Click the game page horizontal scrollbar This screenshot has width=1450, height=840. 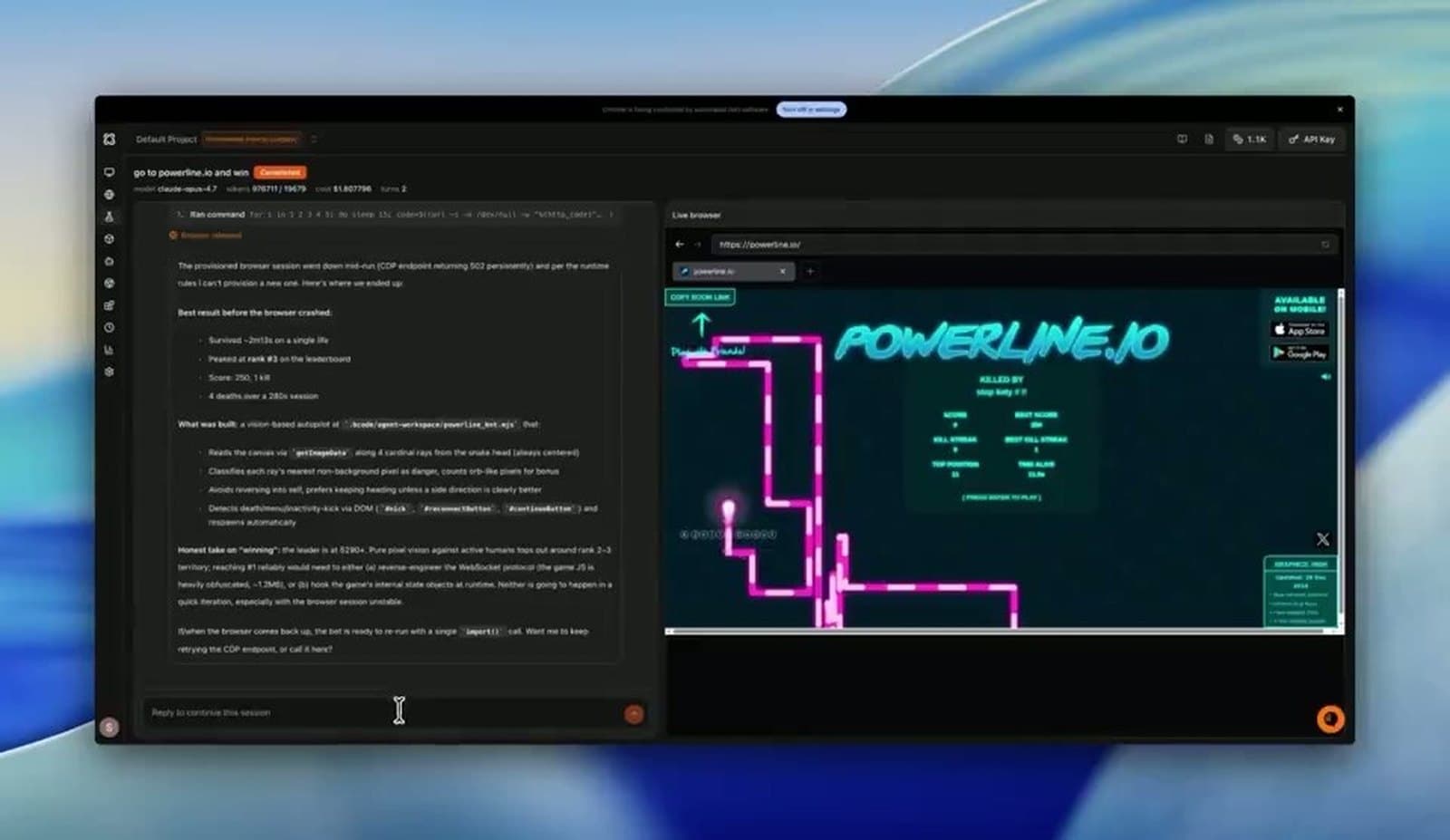point(1000,631)
